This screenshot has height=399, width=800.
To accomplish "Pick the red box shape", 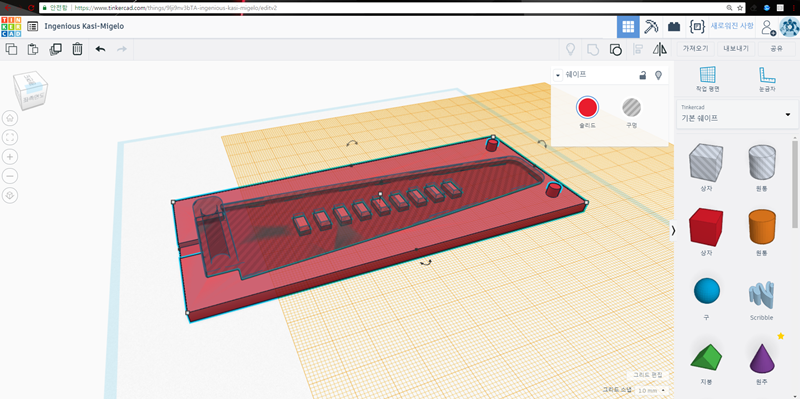I will point(706,227).
